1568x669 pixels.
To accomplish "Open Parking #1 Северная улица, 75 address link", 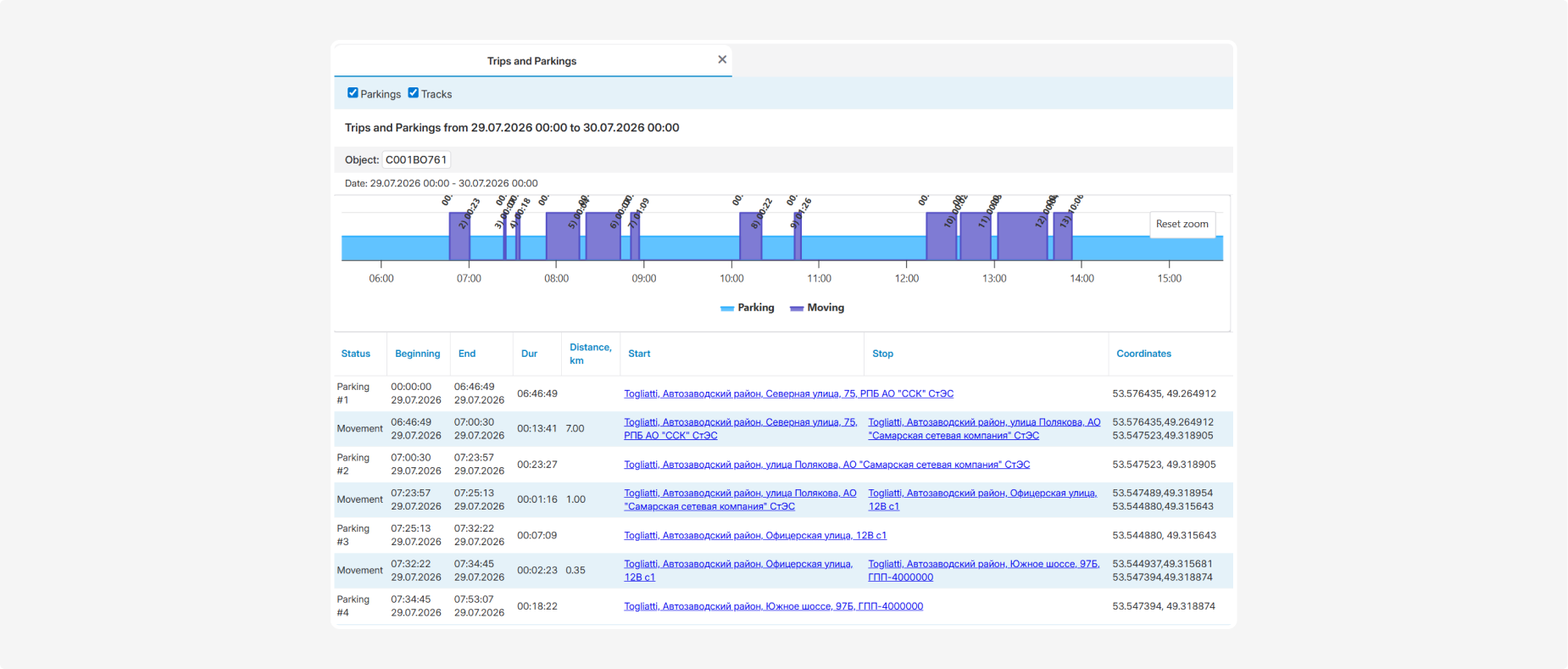I will tap(789, 393).
